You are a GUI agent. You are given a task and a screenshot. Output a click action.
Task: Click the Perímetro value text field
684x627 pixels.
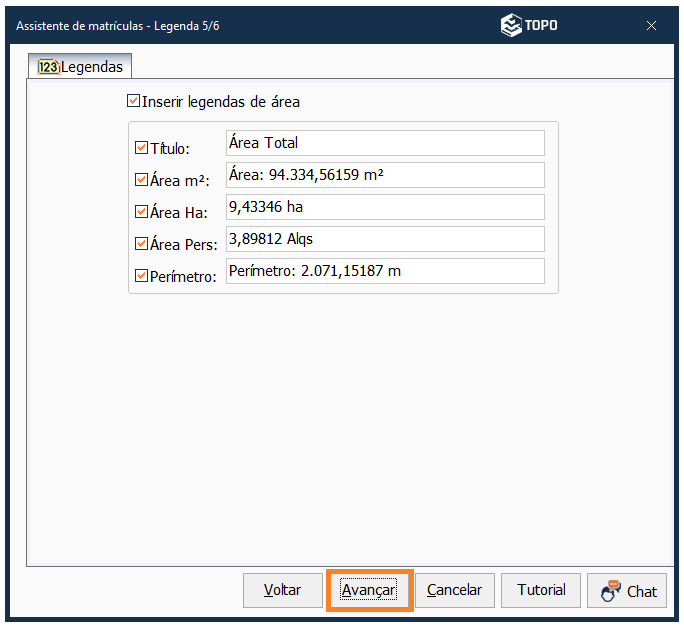click(384, 271)
